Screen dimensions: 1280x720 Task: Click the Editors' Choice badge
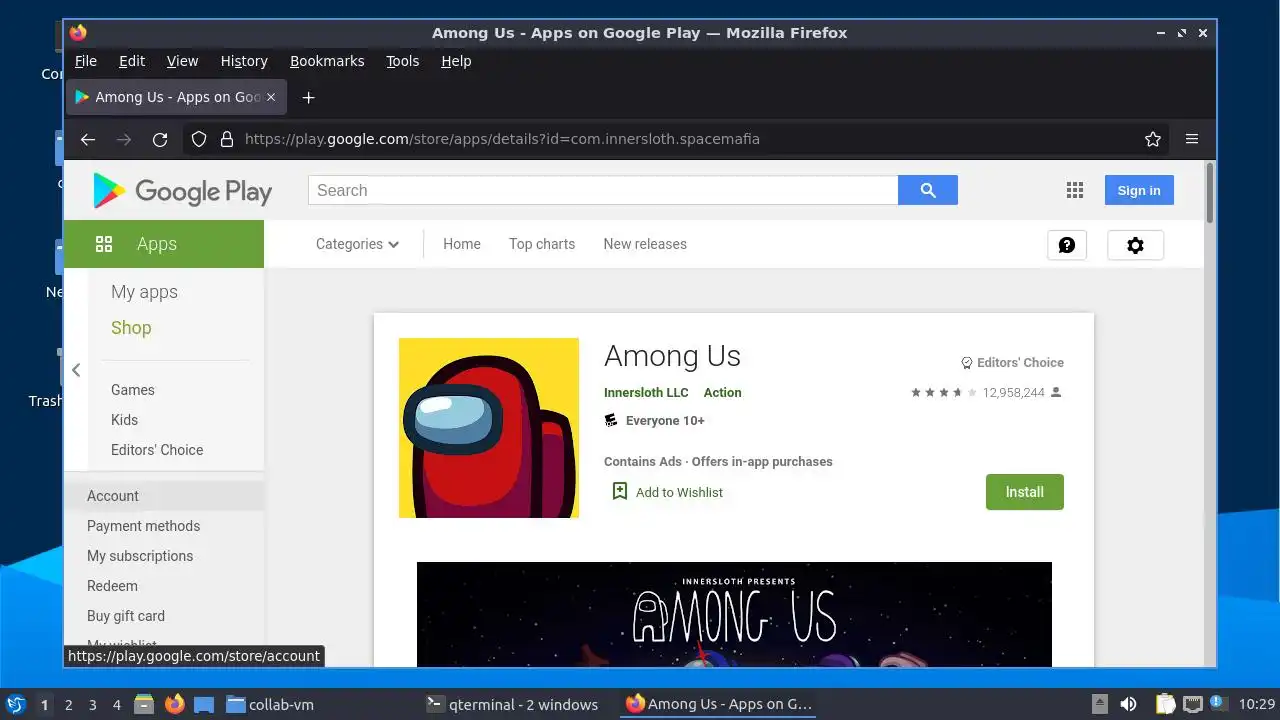point(1012,363)
